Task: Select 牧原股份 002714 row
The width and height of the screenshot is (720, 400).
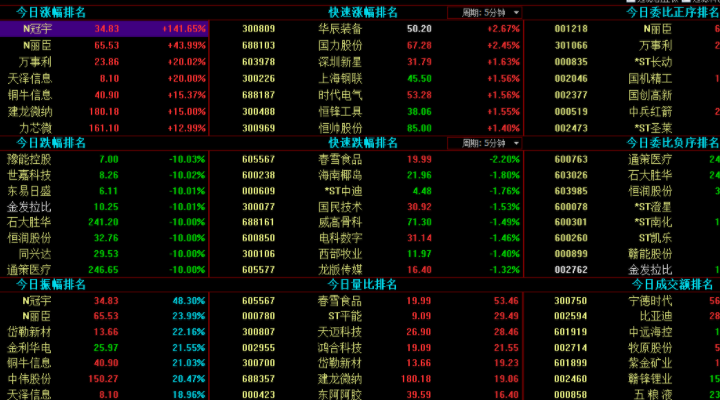Action: click(x=622, y=348)
